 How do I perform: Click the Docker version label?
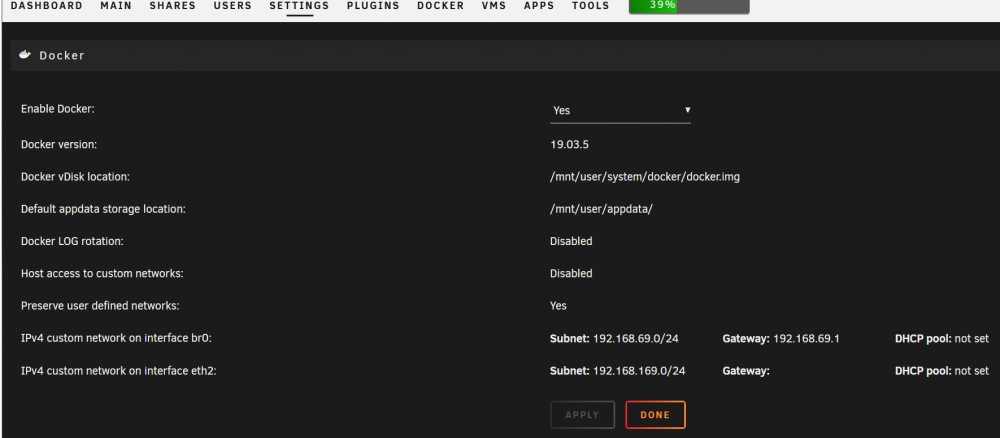coord(59,145)
